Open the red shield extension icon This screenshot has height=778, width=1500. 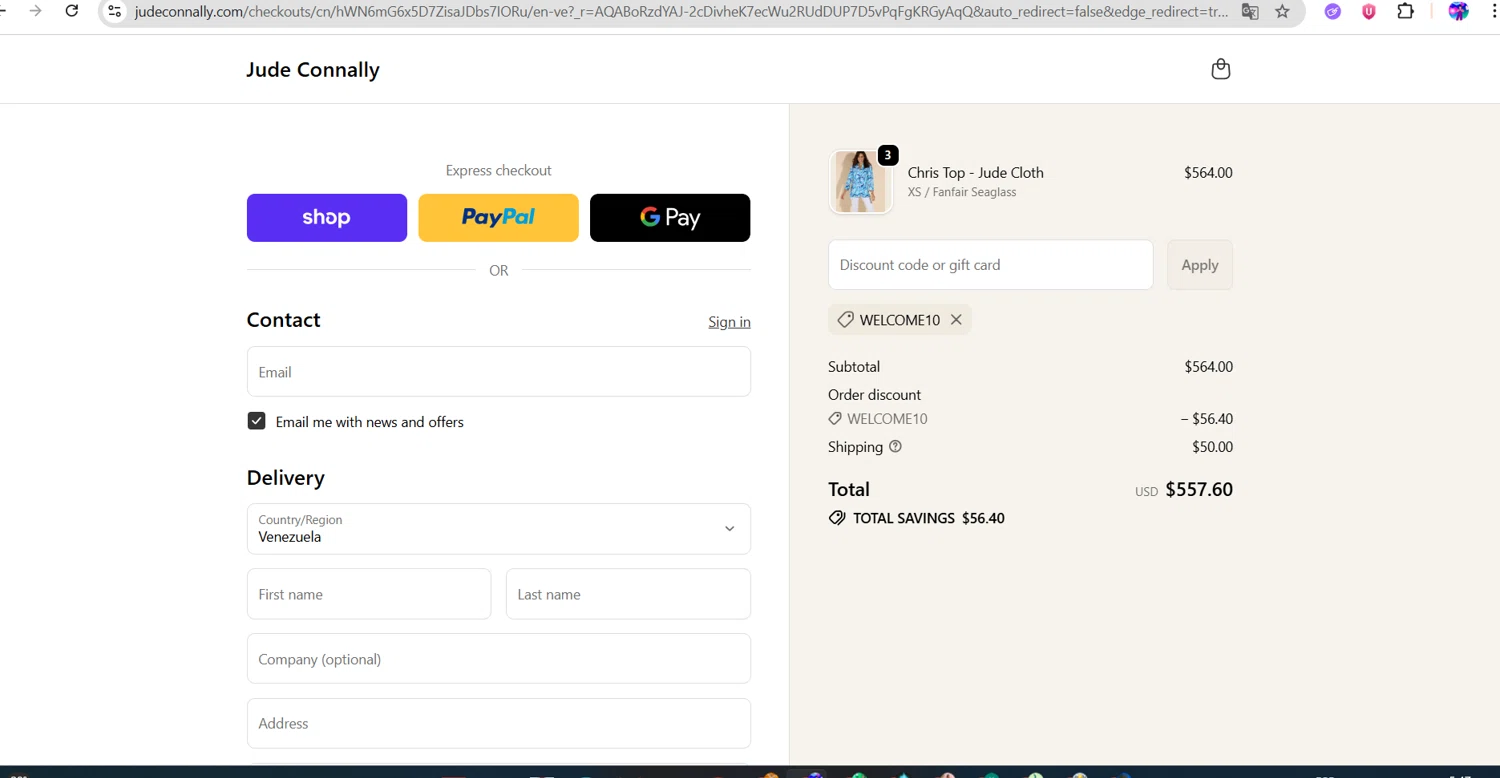click(1369, 11)
